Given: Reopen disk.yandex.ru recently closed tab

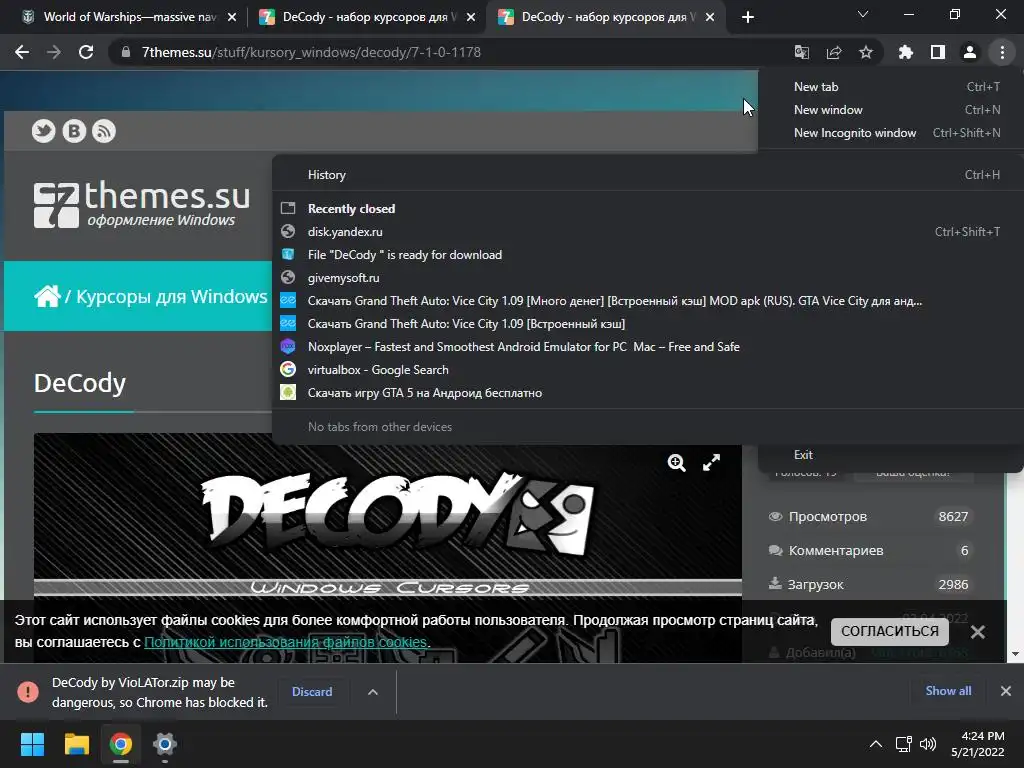Looking at the screenshot, I should point(648,232).
